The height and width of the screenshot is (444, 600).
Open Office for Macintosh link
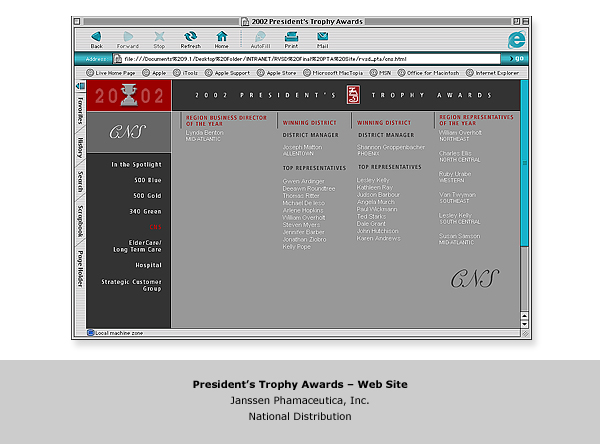point(428,73)
